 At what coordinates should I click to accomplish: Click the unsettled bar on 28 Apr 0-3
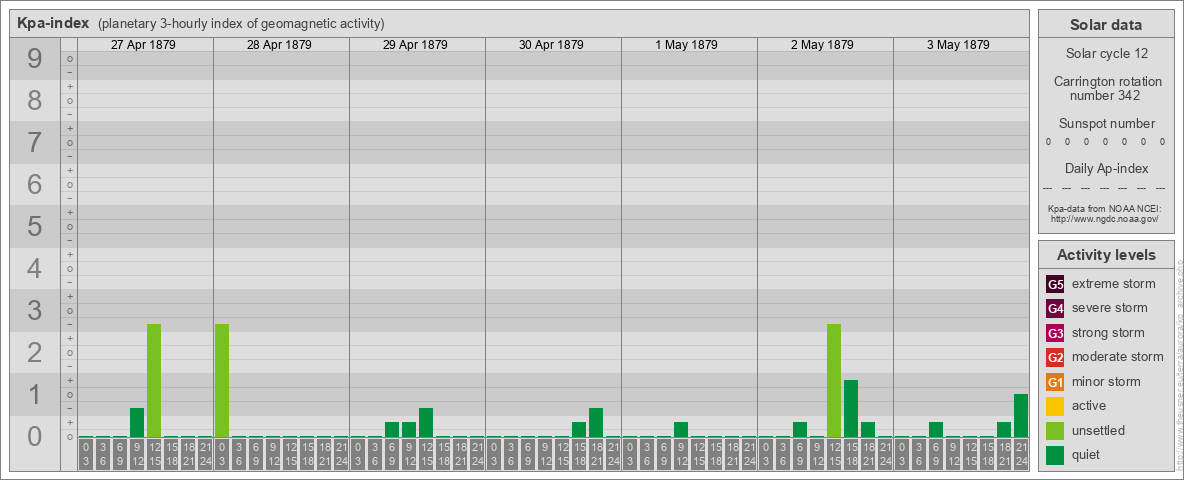[x=222, y=380]
